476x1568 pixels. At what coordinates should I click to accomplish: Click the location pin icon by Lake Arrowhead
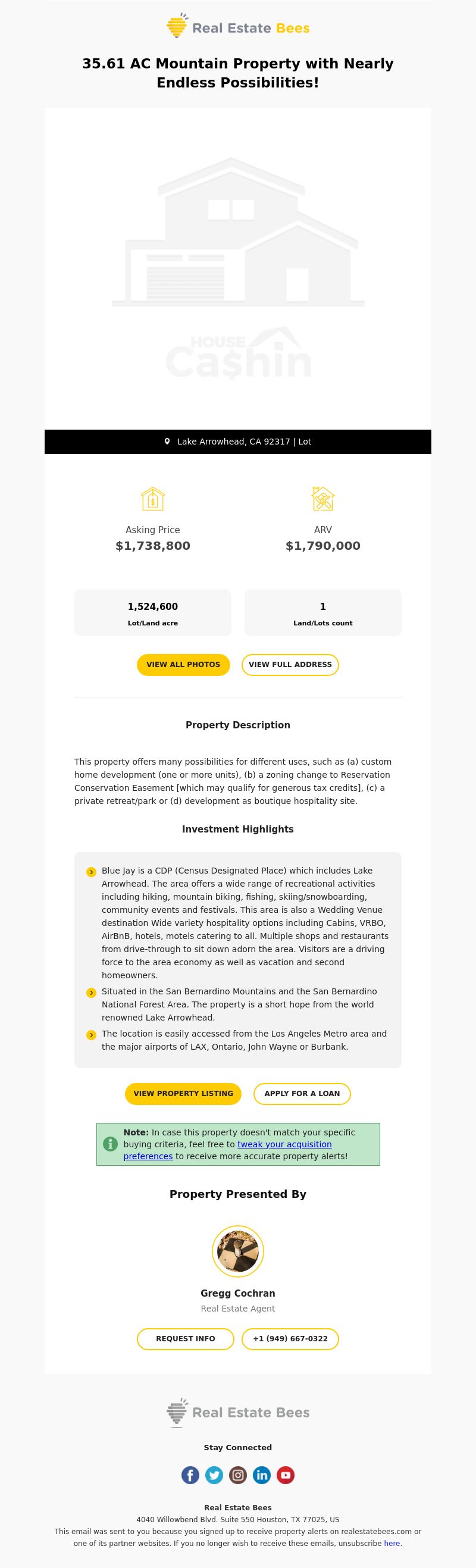pyautogui.click(x=167, y=442)
